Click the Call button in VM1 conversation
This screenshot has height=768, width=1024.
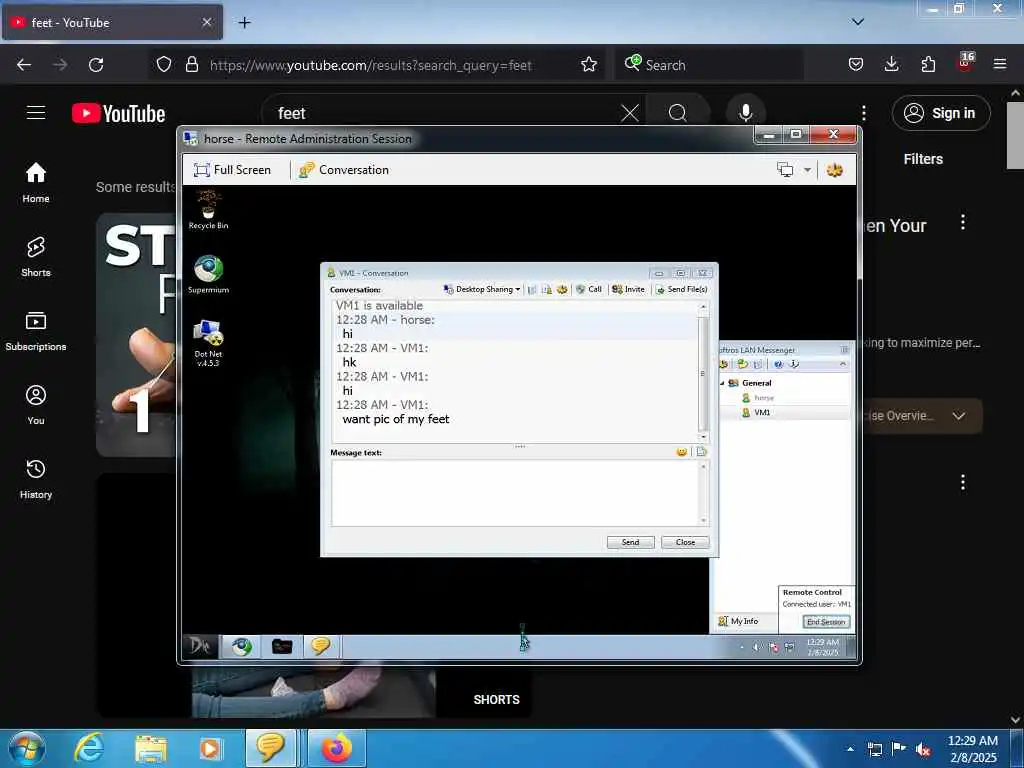click(x=588, y=289)
